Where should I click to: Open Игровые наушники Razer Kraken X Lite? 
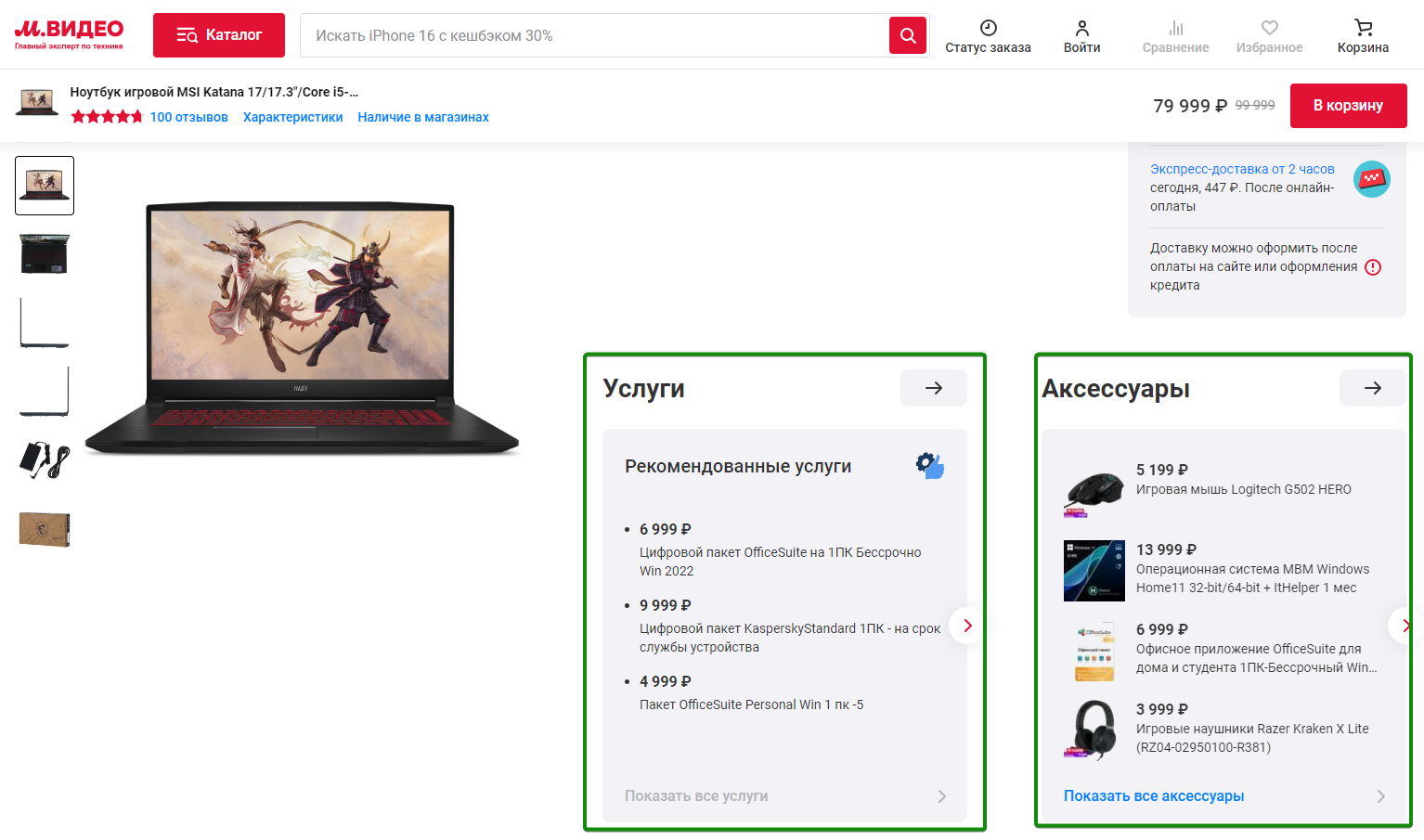click(x=1252, y=738)
